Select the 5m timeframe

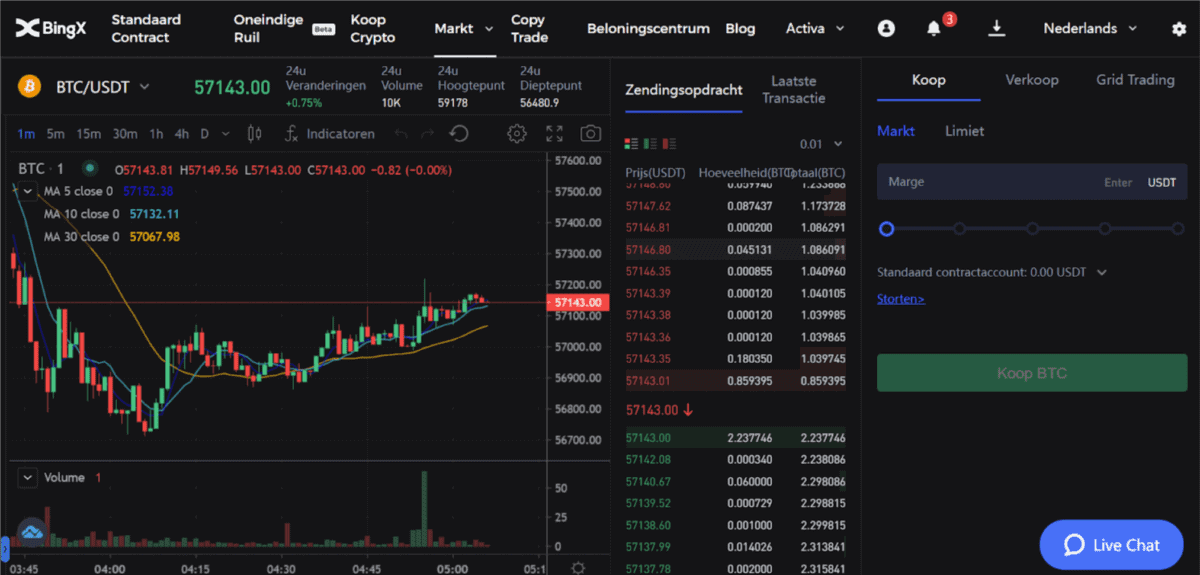tap(55, 133)
